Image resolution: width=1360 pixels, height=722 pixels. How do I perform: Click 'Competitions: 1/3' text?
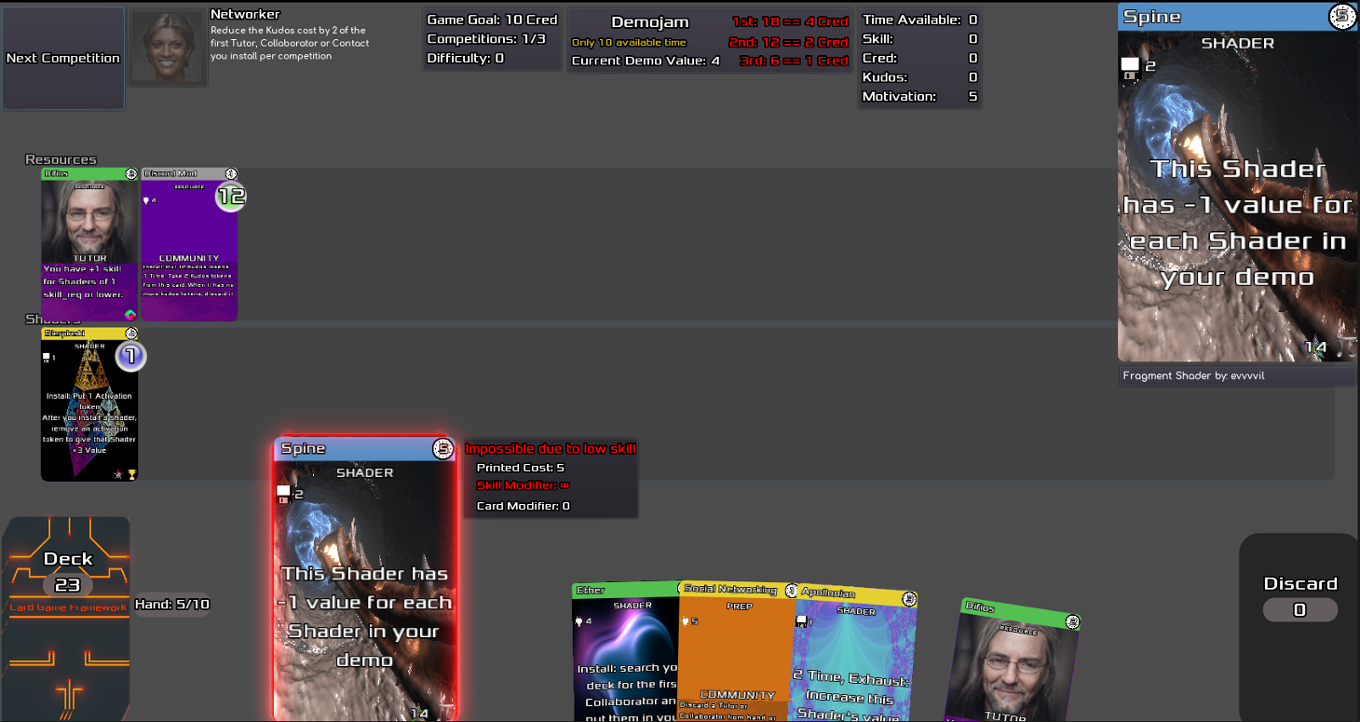[486, 39]
